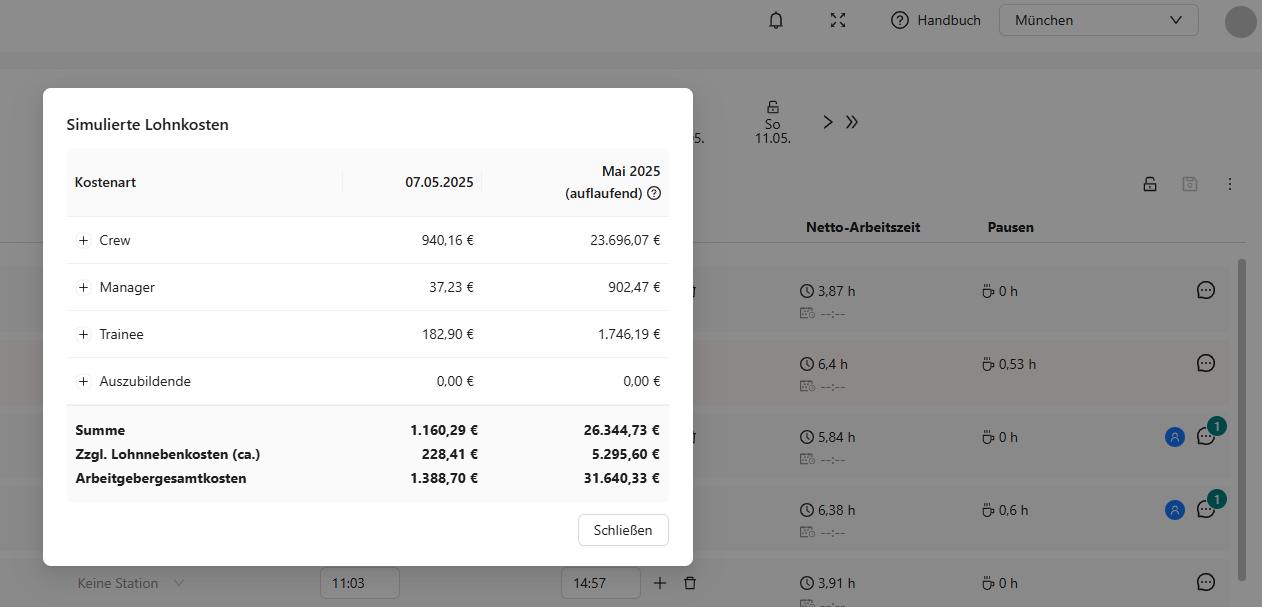Delete the shift via trash icon
This screenshot has height=607, width=1262.
690,583
